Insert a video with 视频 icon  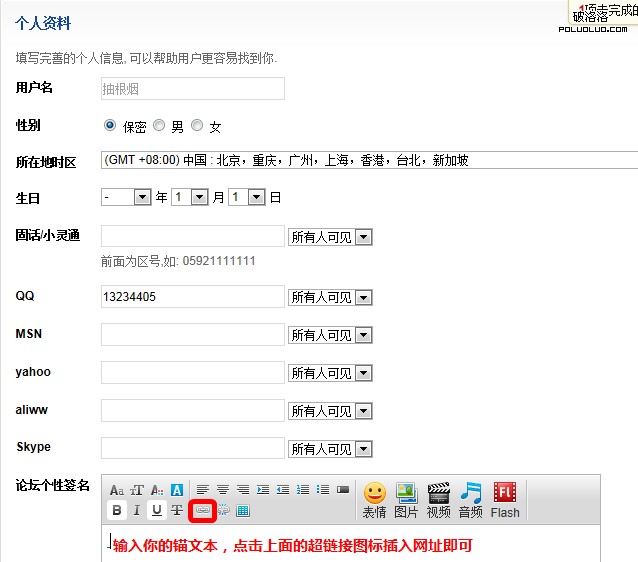pyautogui.click(x=438, y=499)
